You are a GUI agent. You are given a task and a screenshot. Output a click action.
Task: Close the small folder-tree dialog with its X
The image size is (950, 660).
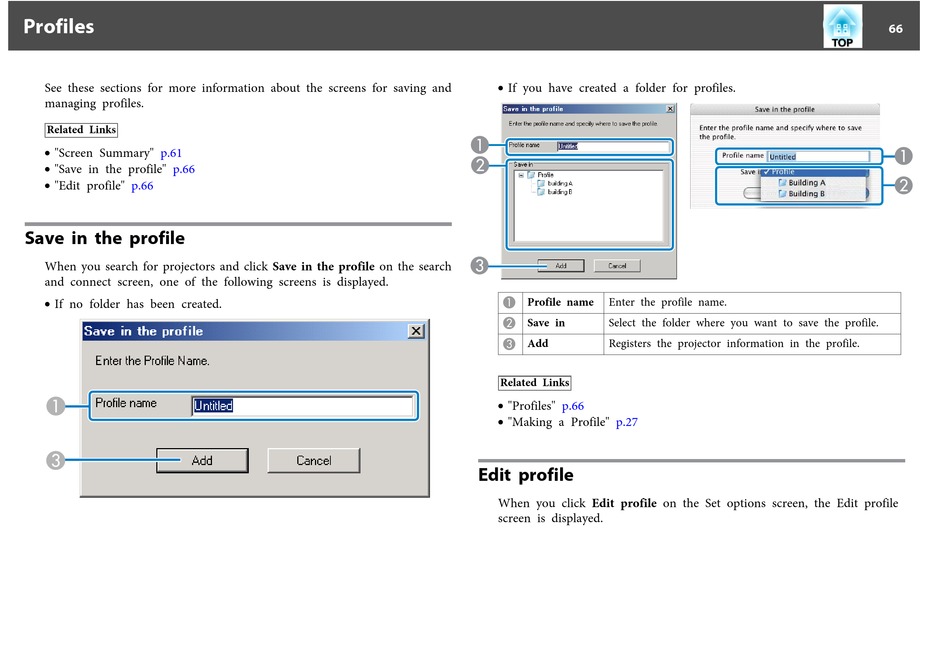click(x=670, y=109)
